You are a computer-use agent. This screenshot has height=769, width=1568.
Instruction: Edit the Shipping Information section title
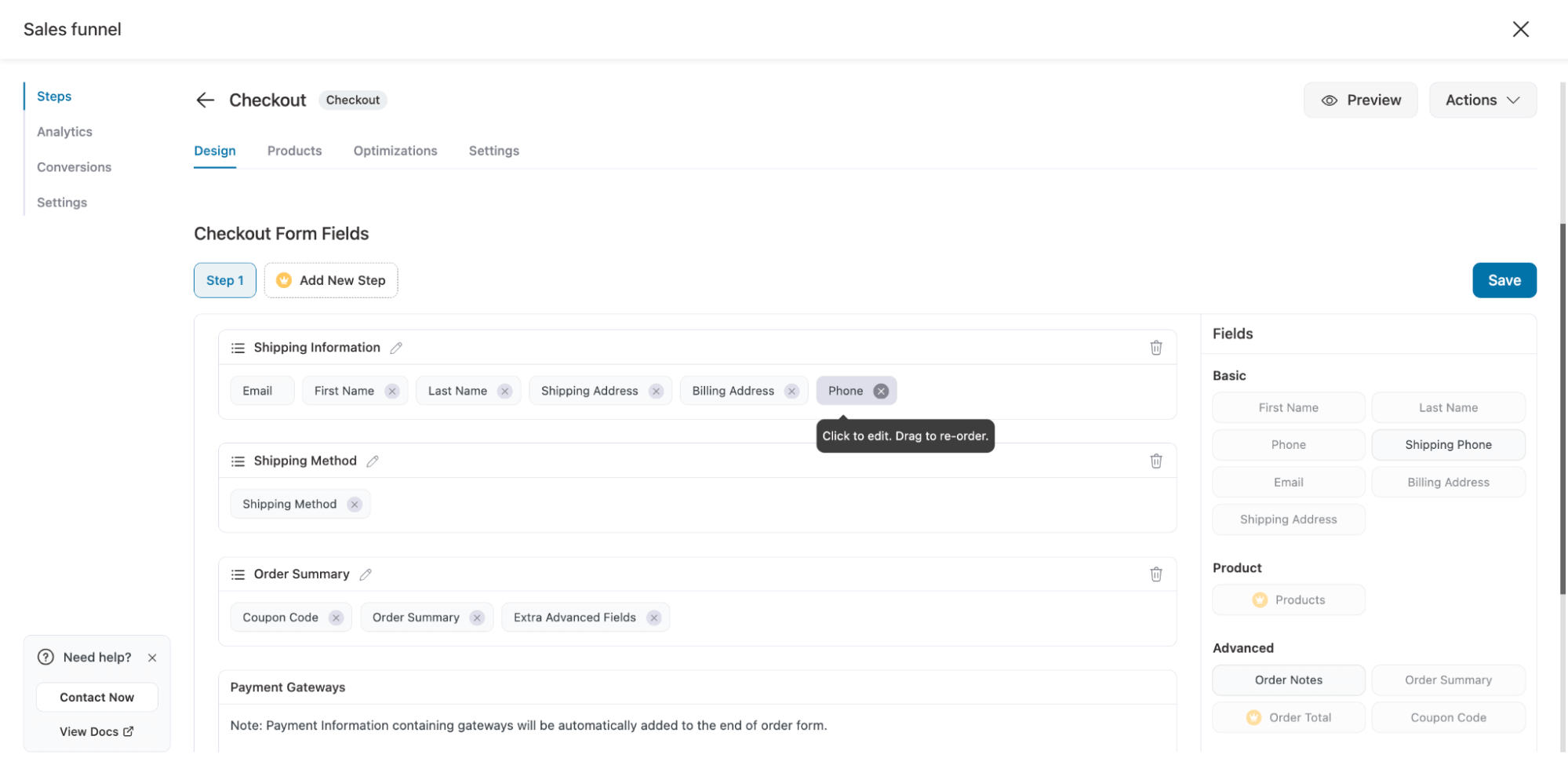(x=396, y=347)
